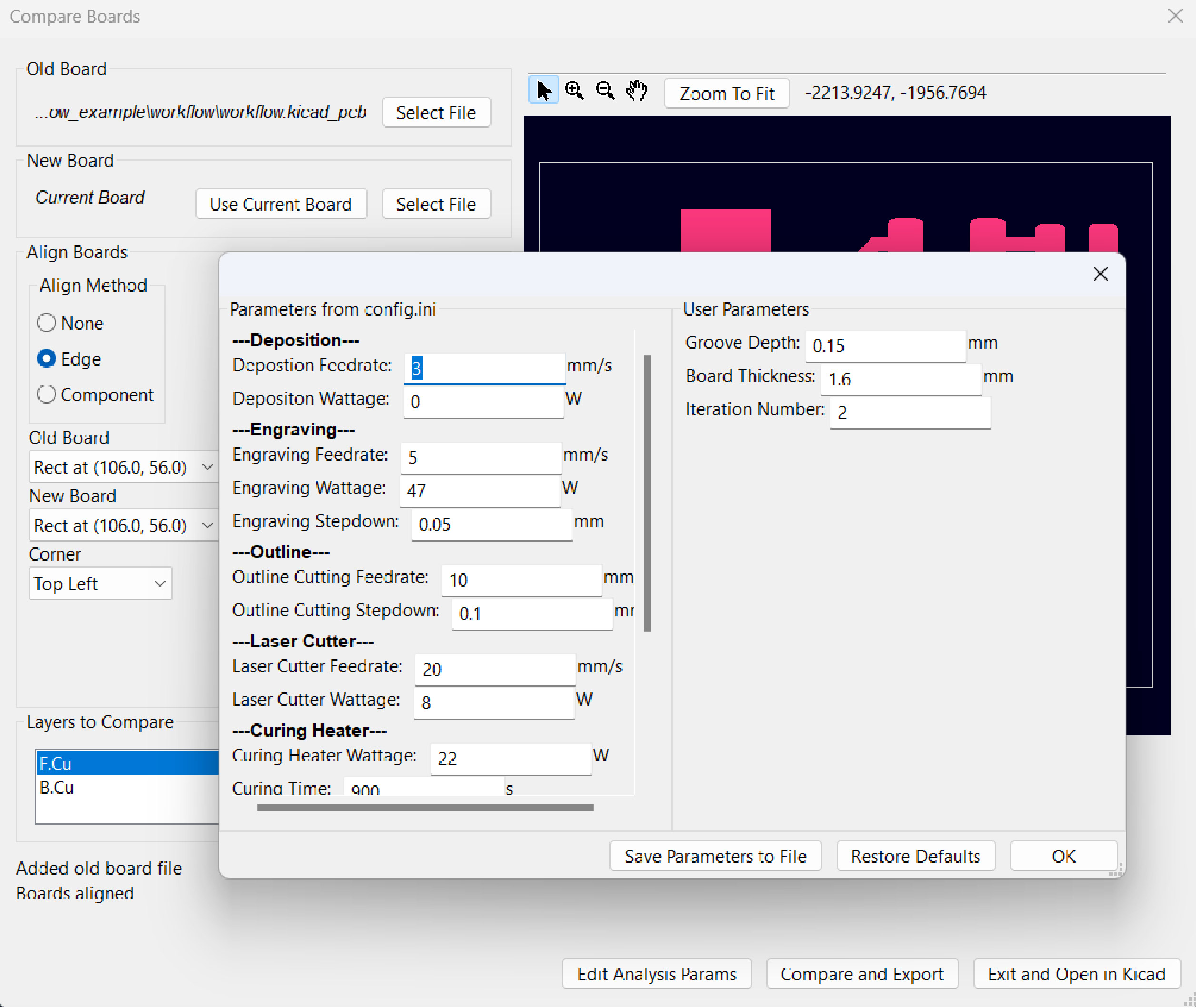Open the Old Board rect dropdown
Screen dimensions: 1196x1008
pos(123,467)
